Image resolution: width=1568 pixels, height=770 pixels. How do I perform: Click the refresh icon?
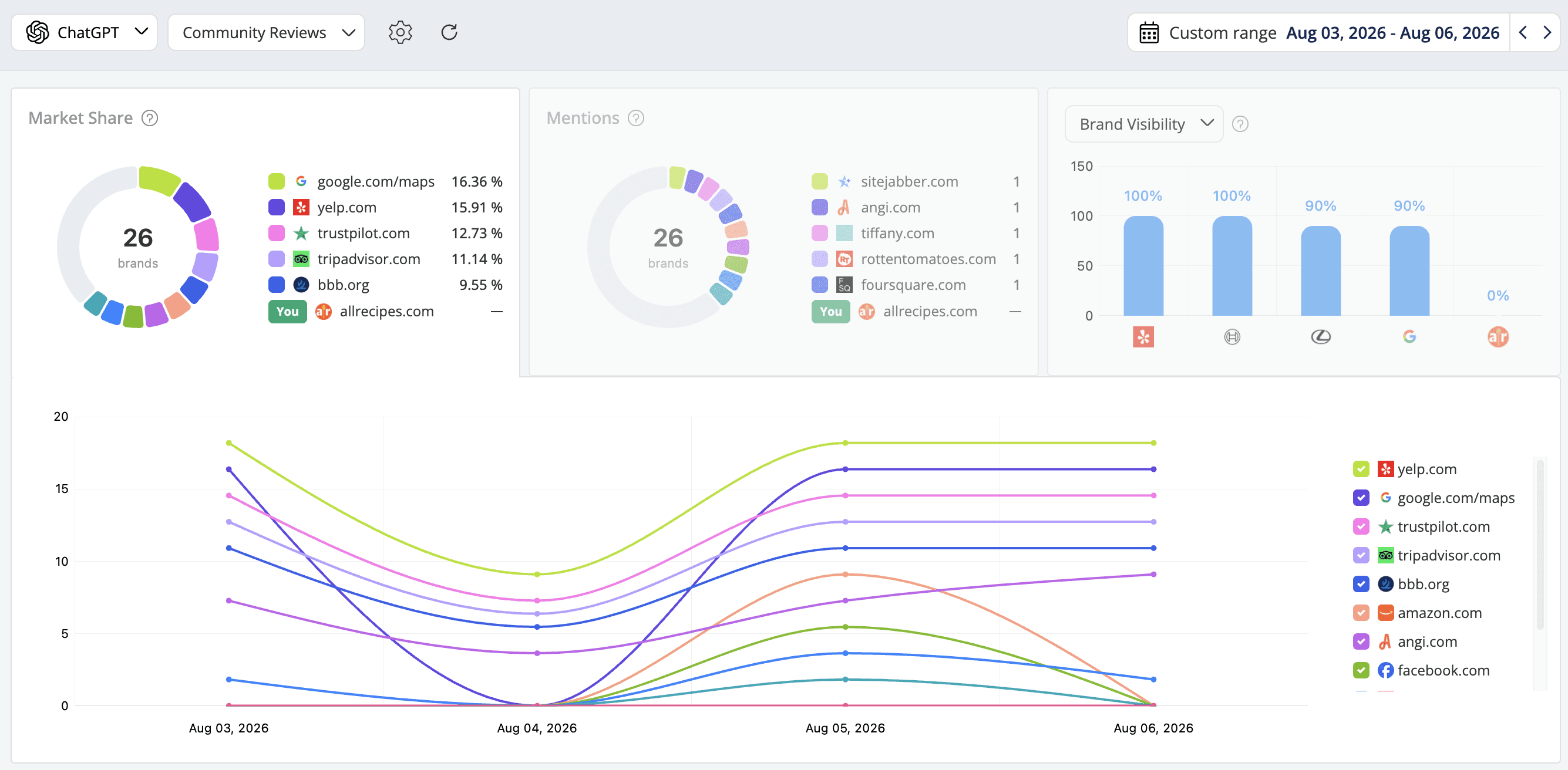click(449, 32)
